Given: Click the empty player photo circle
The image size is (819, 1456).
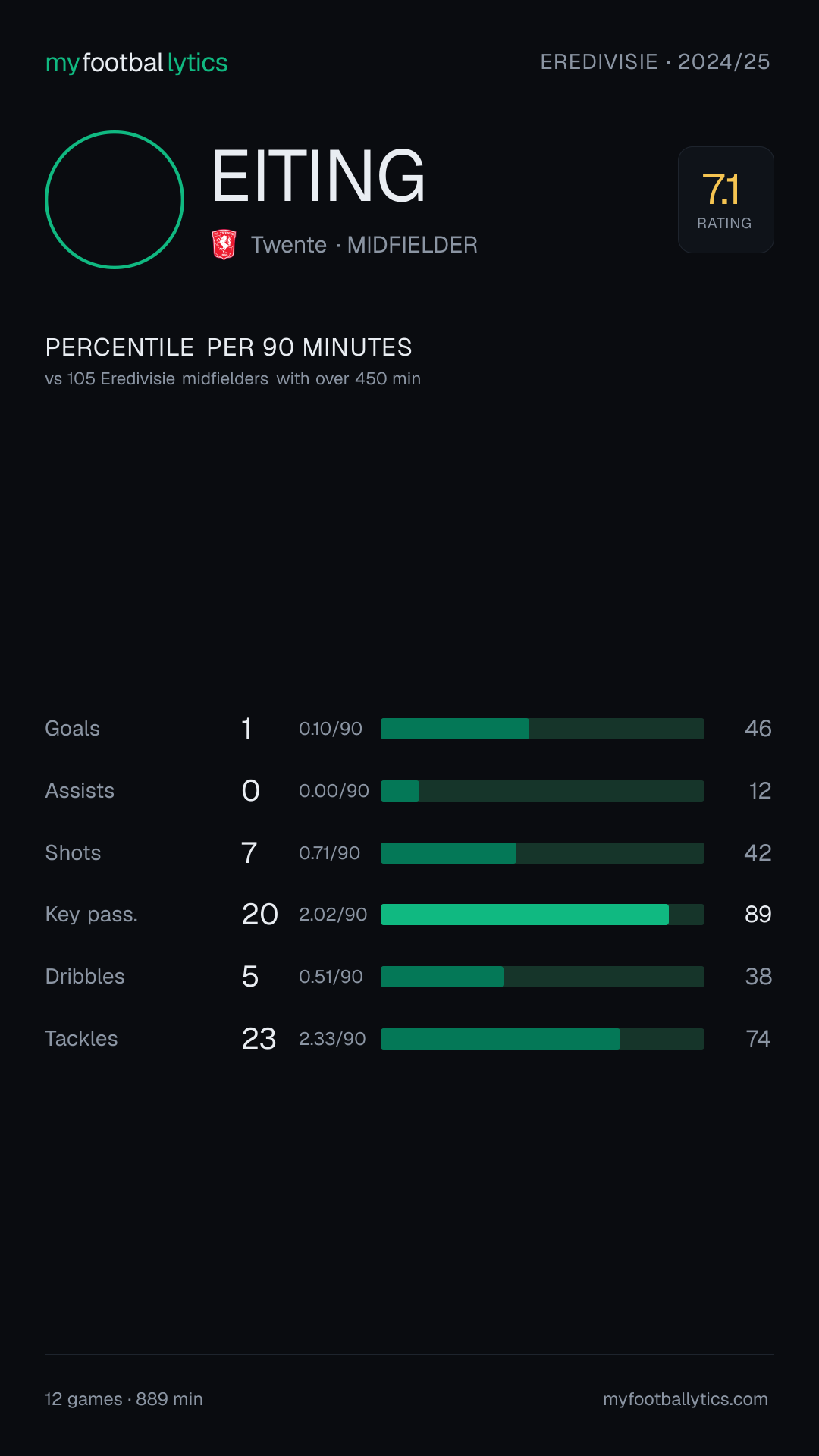Looking at the screenshot, I should click(x=115, y=199).
